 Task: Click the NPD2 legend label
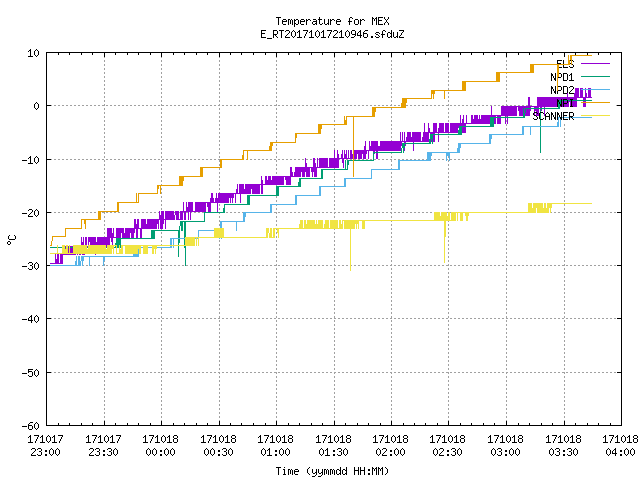point(562,90)
